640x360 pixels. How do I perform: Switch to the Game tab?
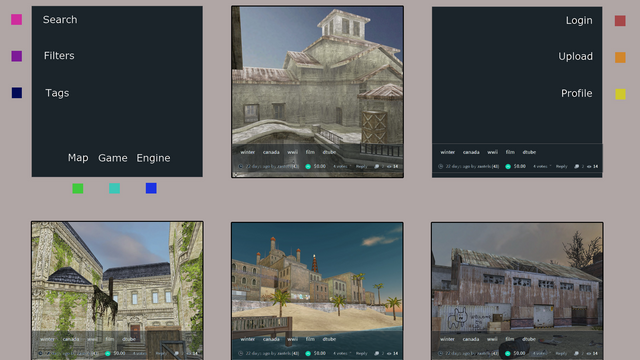point(113,158)
